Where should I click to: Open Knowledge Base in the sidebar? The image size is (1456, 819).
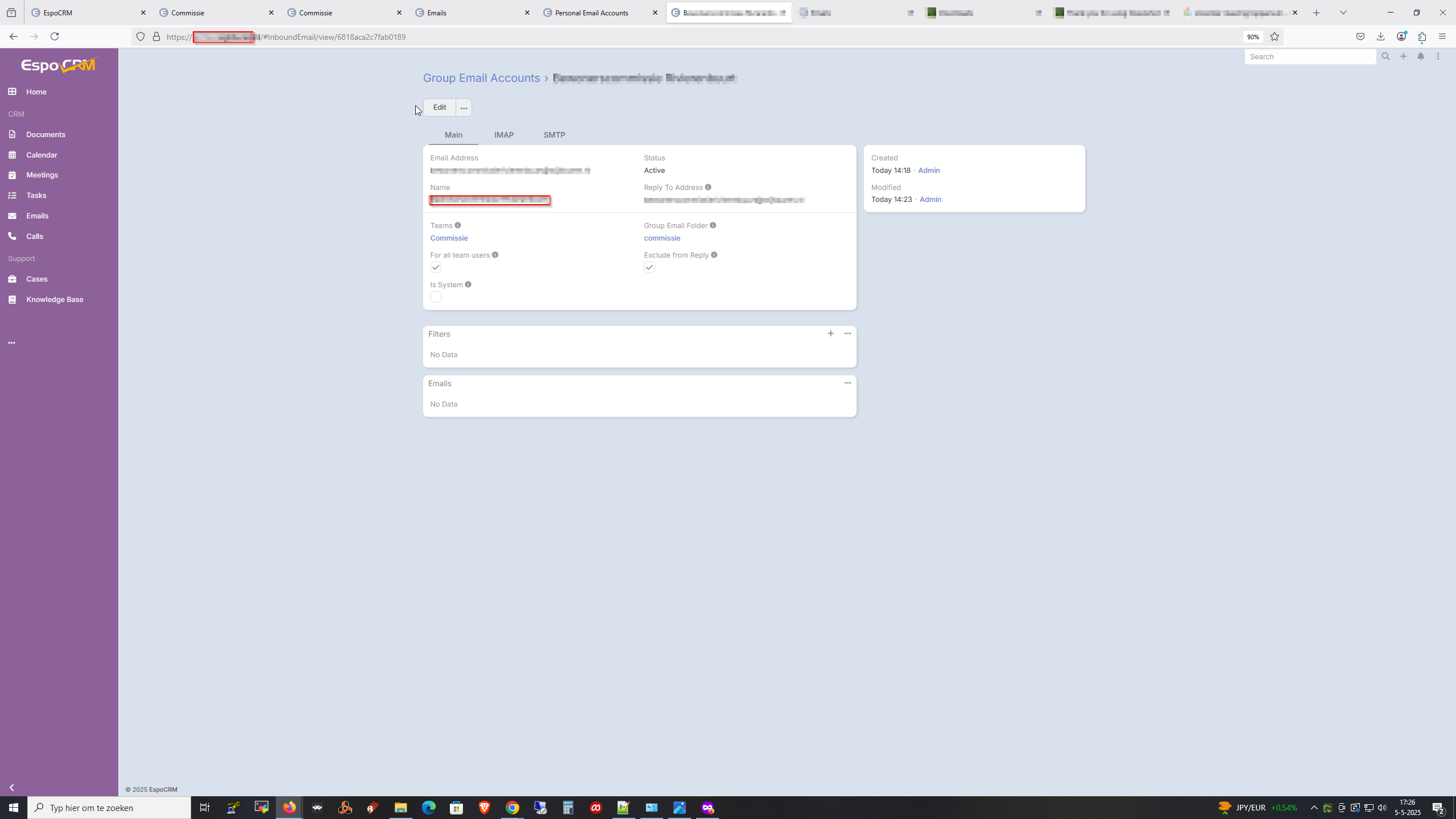(x=55, y=299)
